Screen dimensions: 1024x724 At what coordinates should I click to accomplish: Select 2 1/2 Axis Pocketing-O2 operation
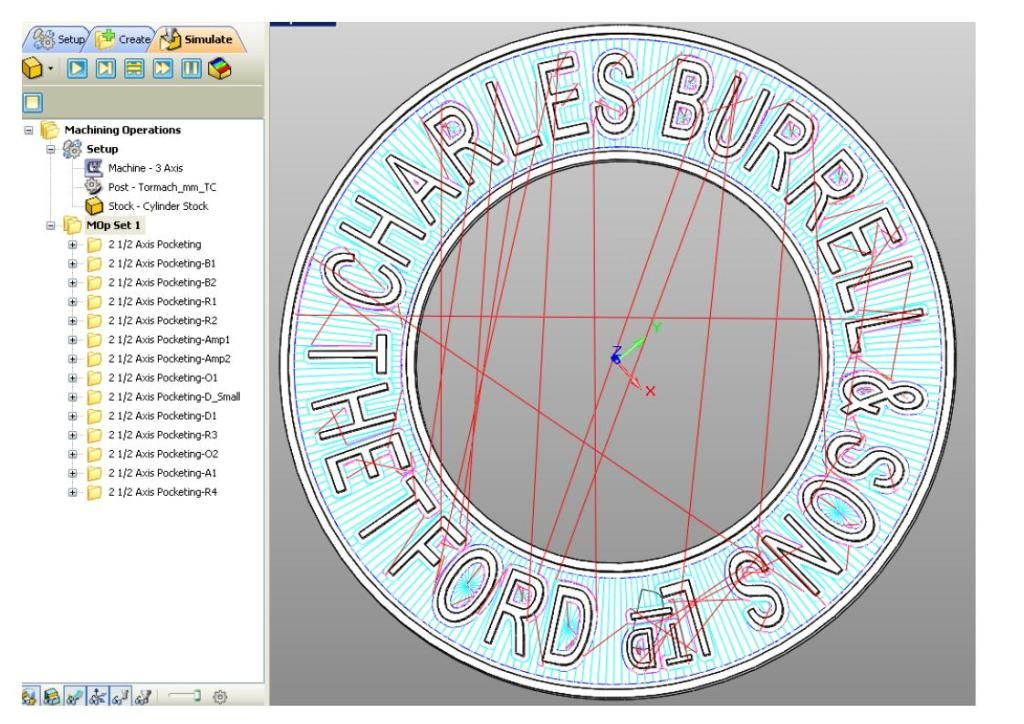coord(163,453)
